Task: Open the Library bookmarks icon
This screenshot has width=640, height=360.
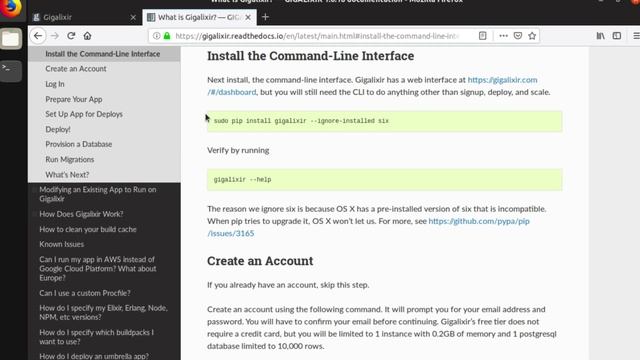Action: (x=600, y=36)
